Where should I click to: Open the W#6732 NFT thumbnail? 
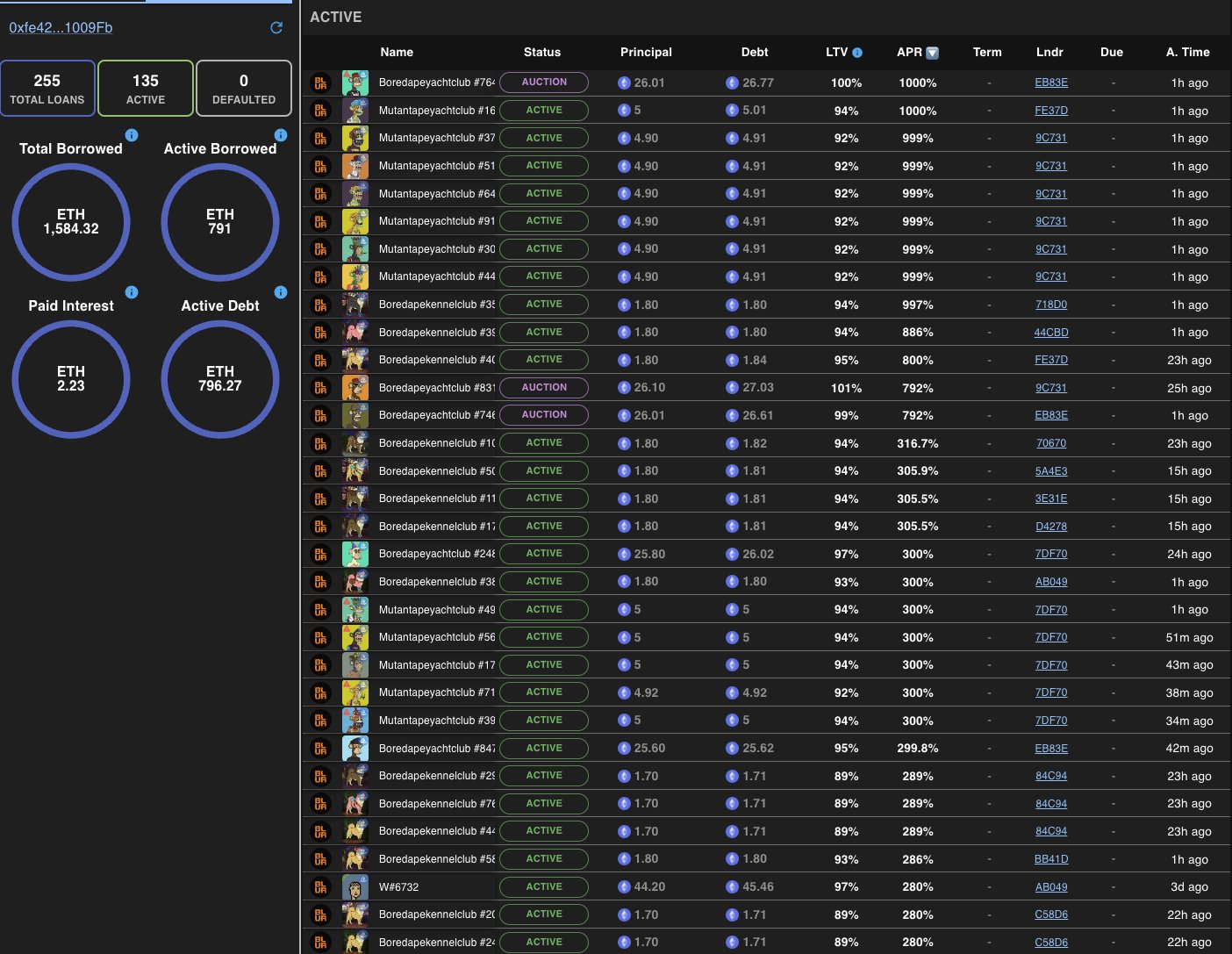(x=355, y=887)
